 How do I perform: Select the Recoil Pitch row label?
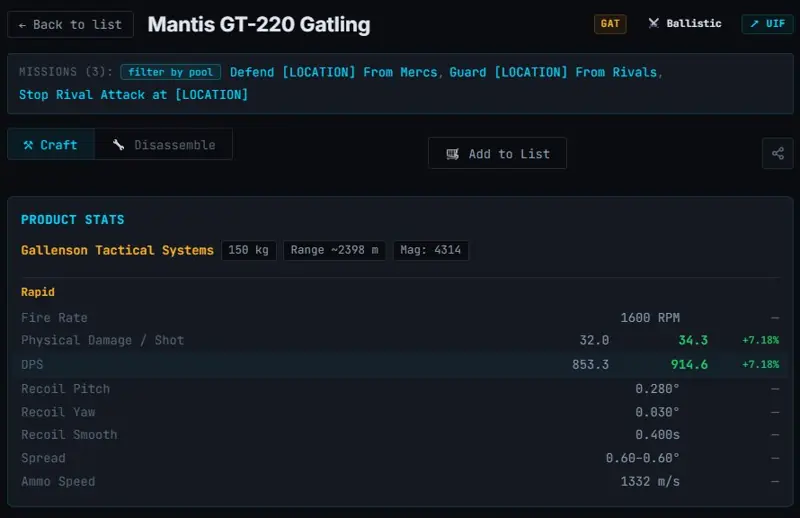[65, 389]
